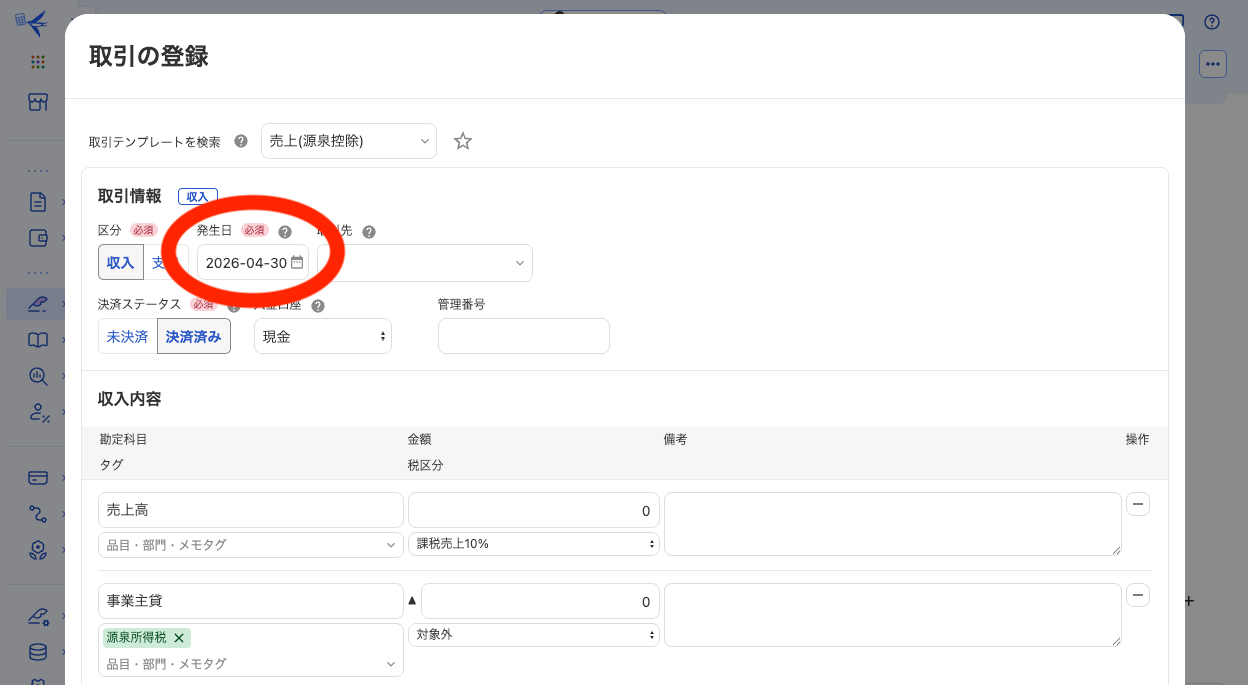
Task: Open the wallet icon in the sidebar
Action: pyautogui.click(x=38, y=238)
